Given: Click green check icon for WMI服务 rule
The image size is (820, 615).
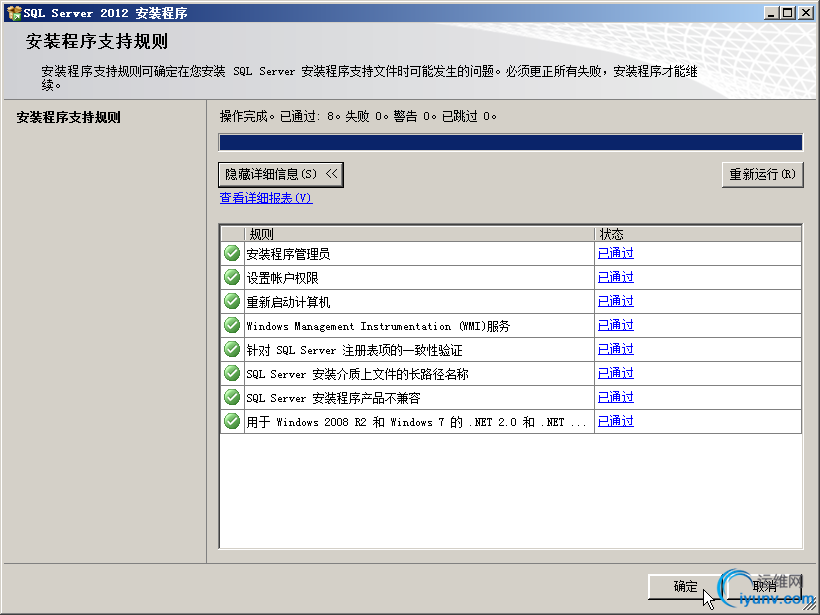Looking at the screenshot, I should (x=232, y=325).
